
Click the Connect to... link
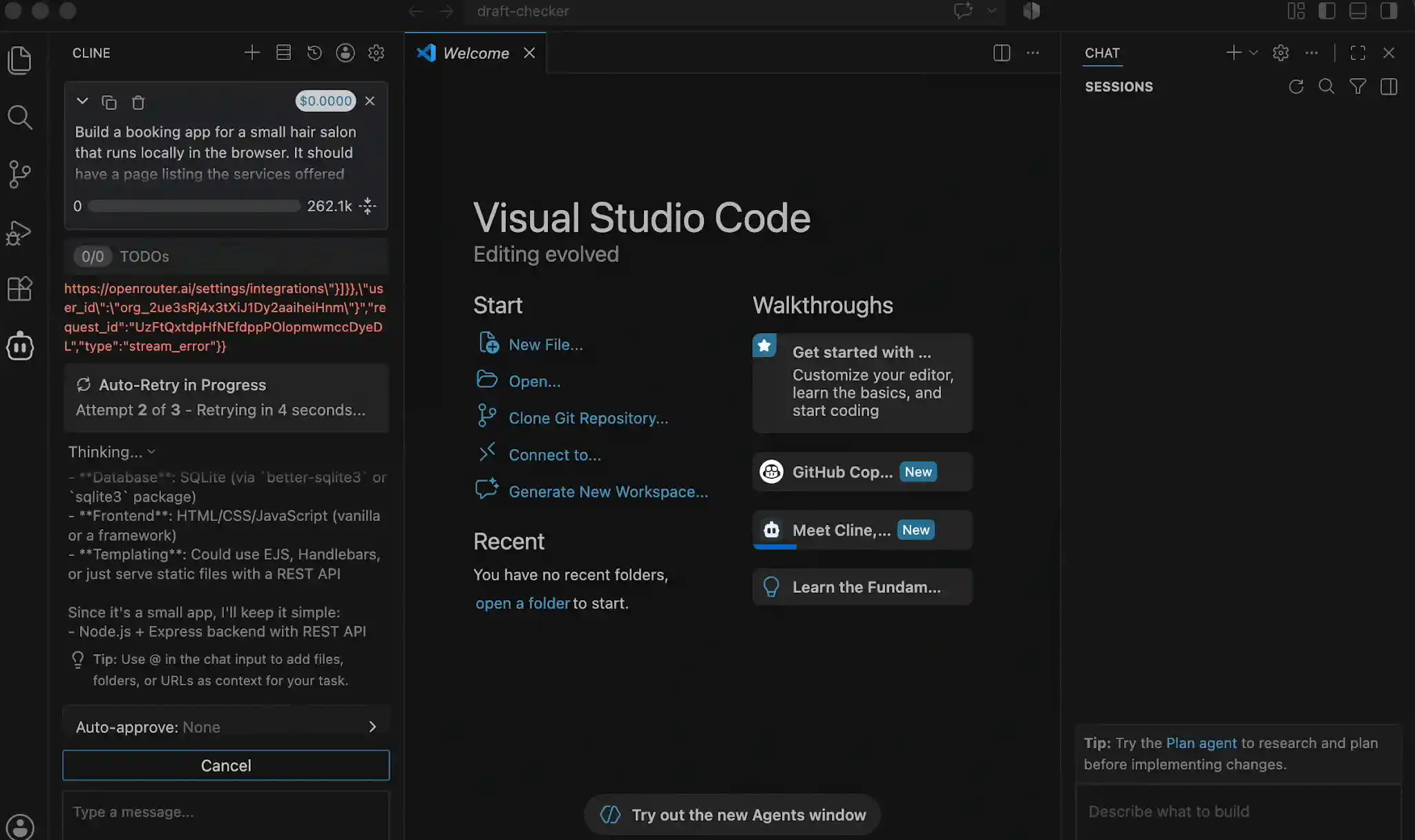point(555,455)
